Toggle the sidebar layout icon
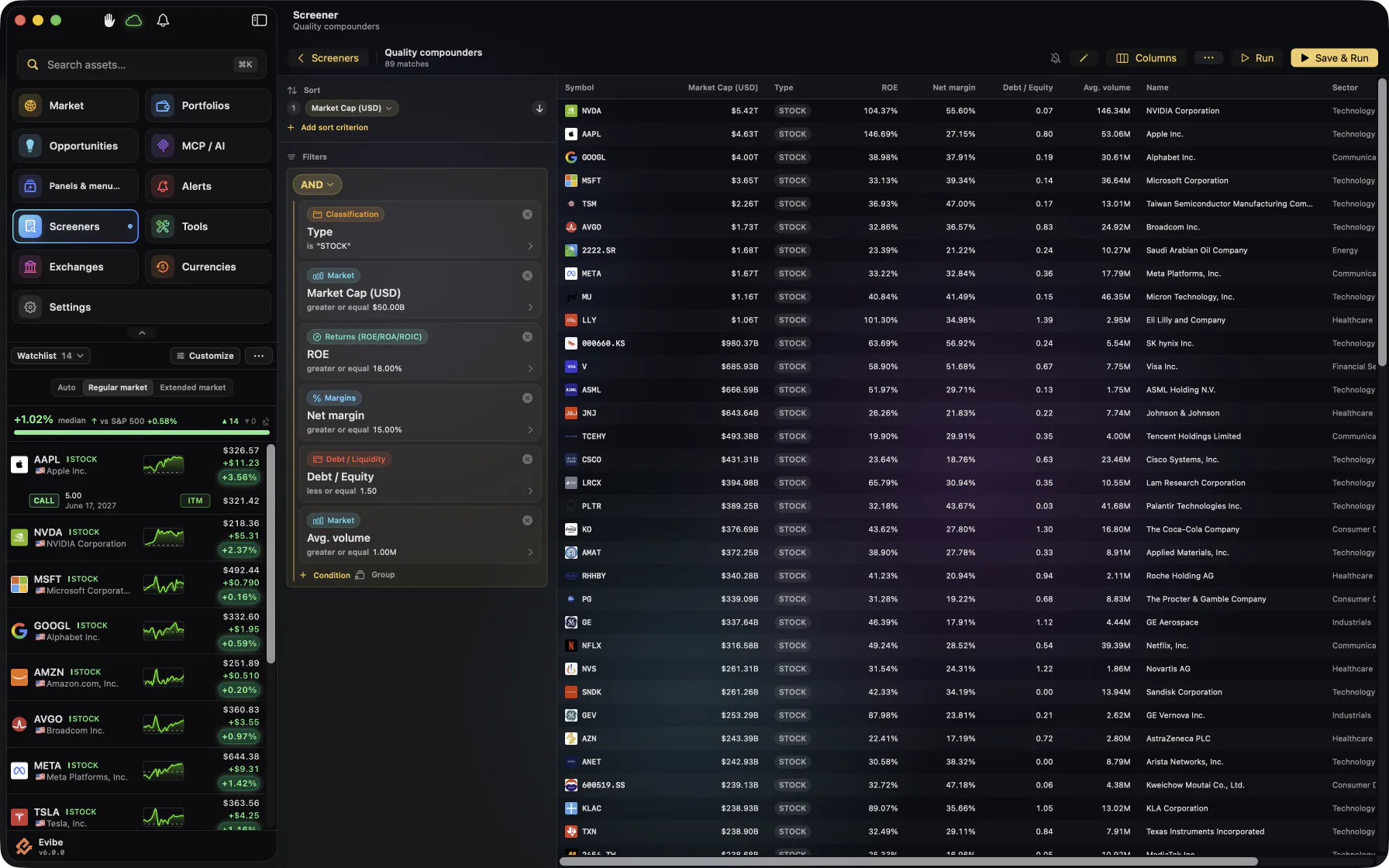This screenshot has height=868, width=1389. click(x=260, y=20)
